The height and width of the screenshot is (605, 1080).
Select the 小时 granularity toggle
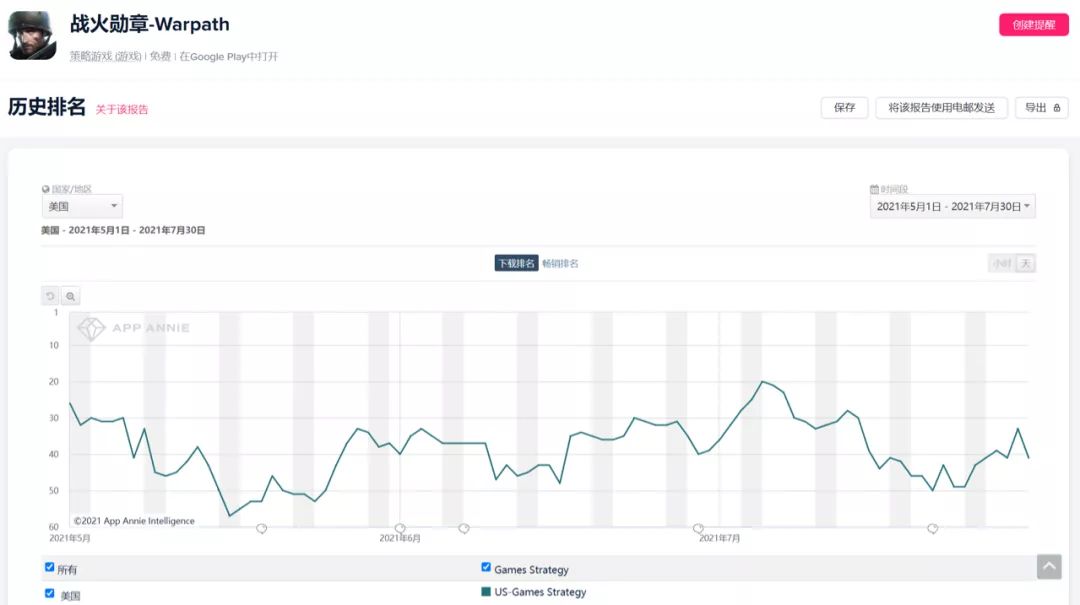click(1001, 263)
